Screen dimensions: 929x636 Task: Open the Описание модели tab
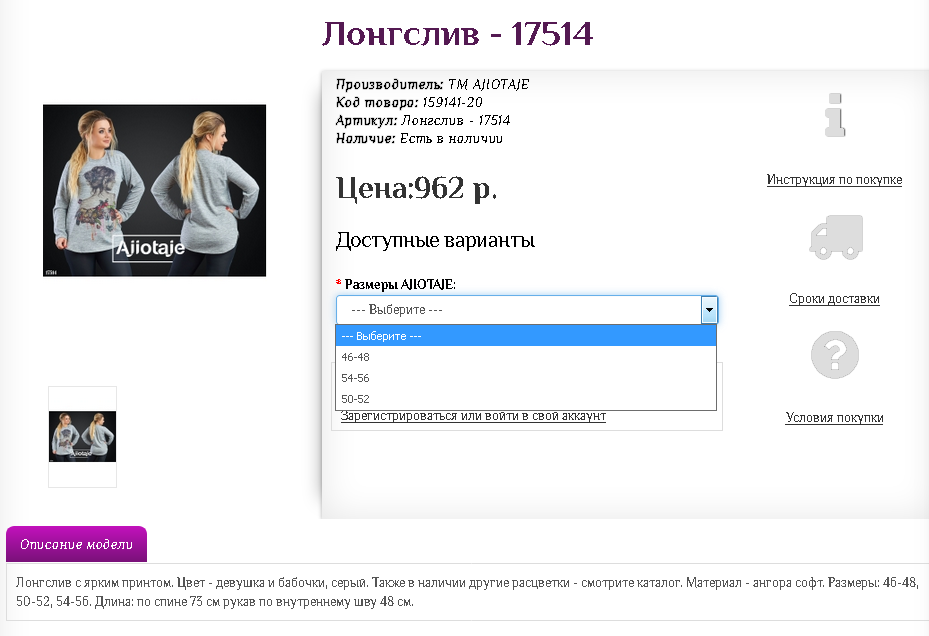pos(76,544)
